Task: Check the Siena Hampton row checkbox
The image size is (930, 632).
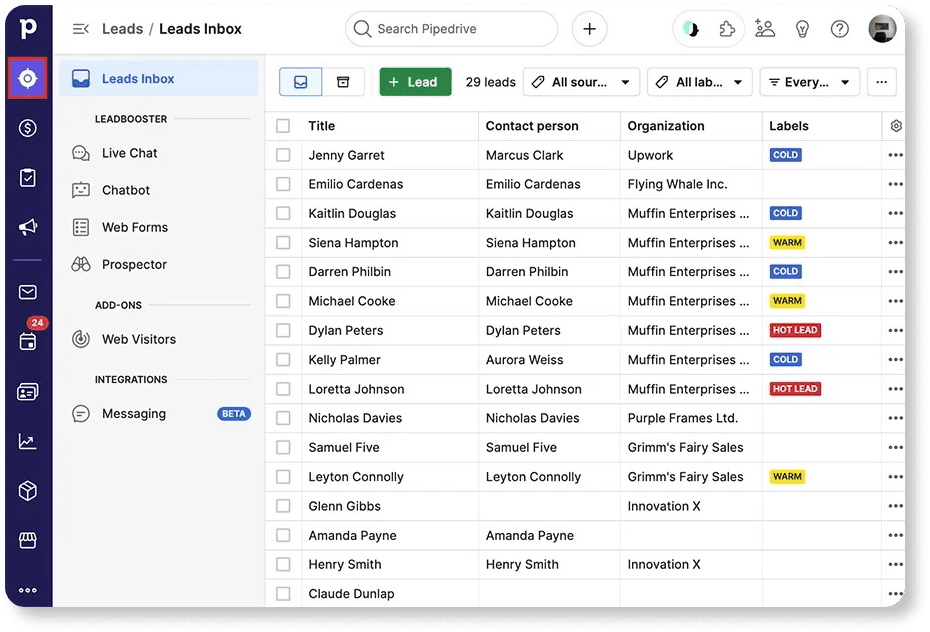Action: point(283,242)
